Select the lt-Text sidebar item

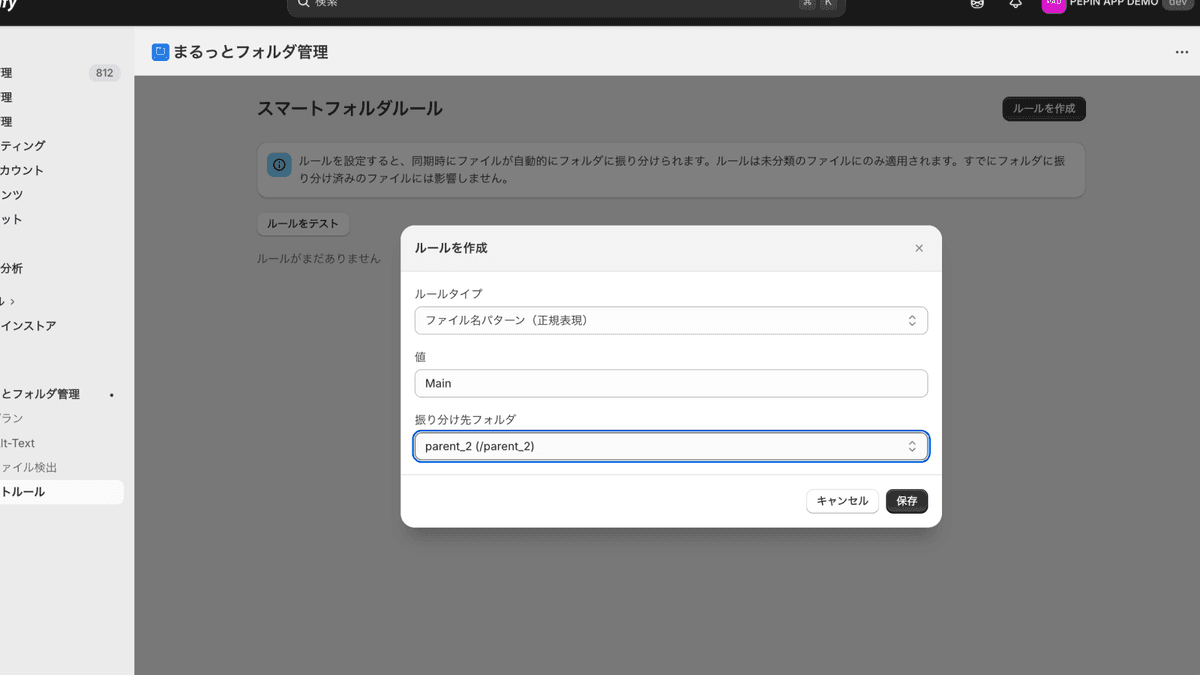(18, 443)
